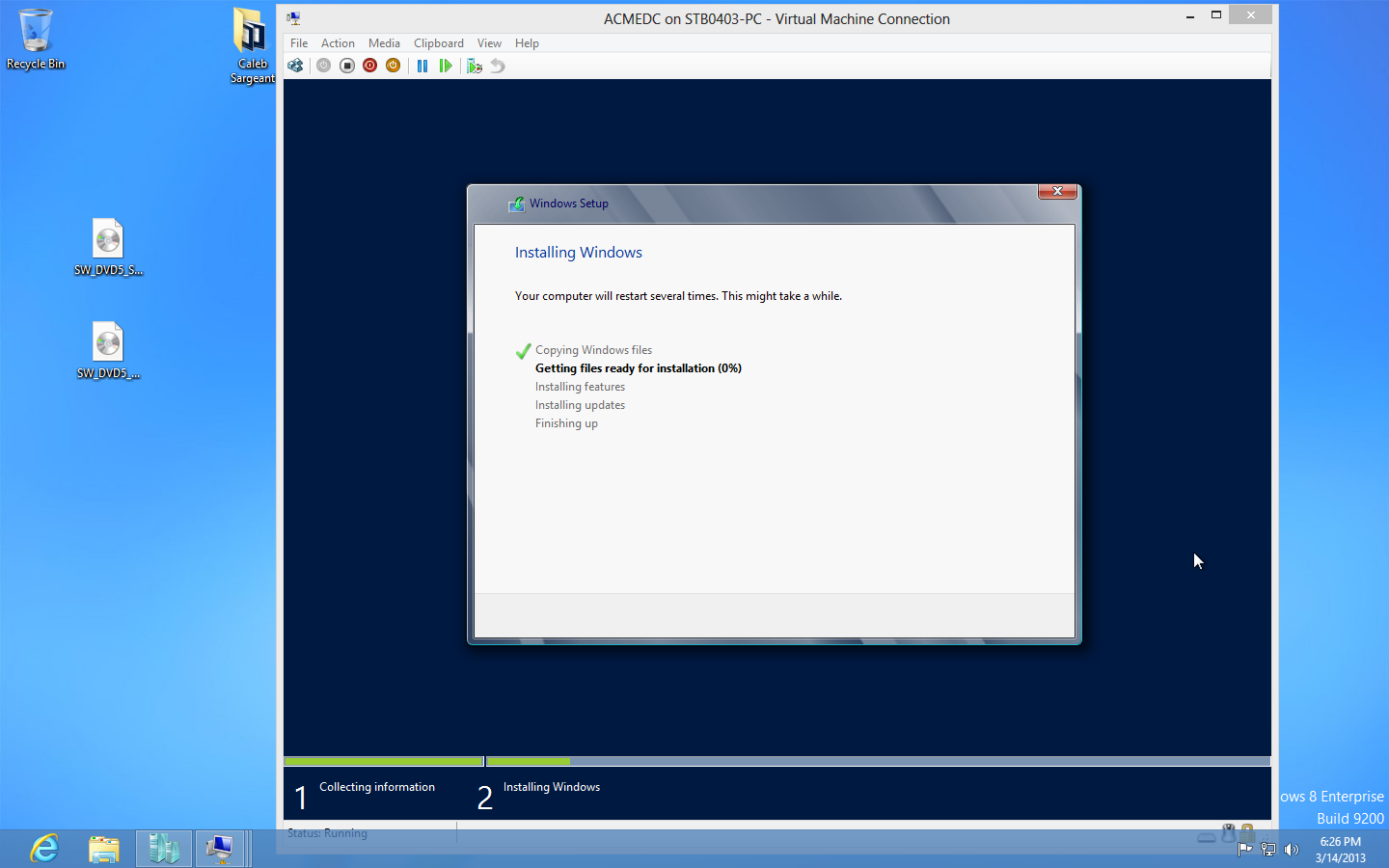Reset the VM with the green play icon
This screenshot has height=868, width=1389.
446,66
